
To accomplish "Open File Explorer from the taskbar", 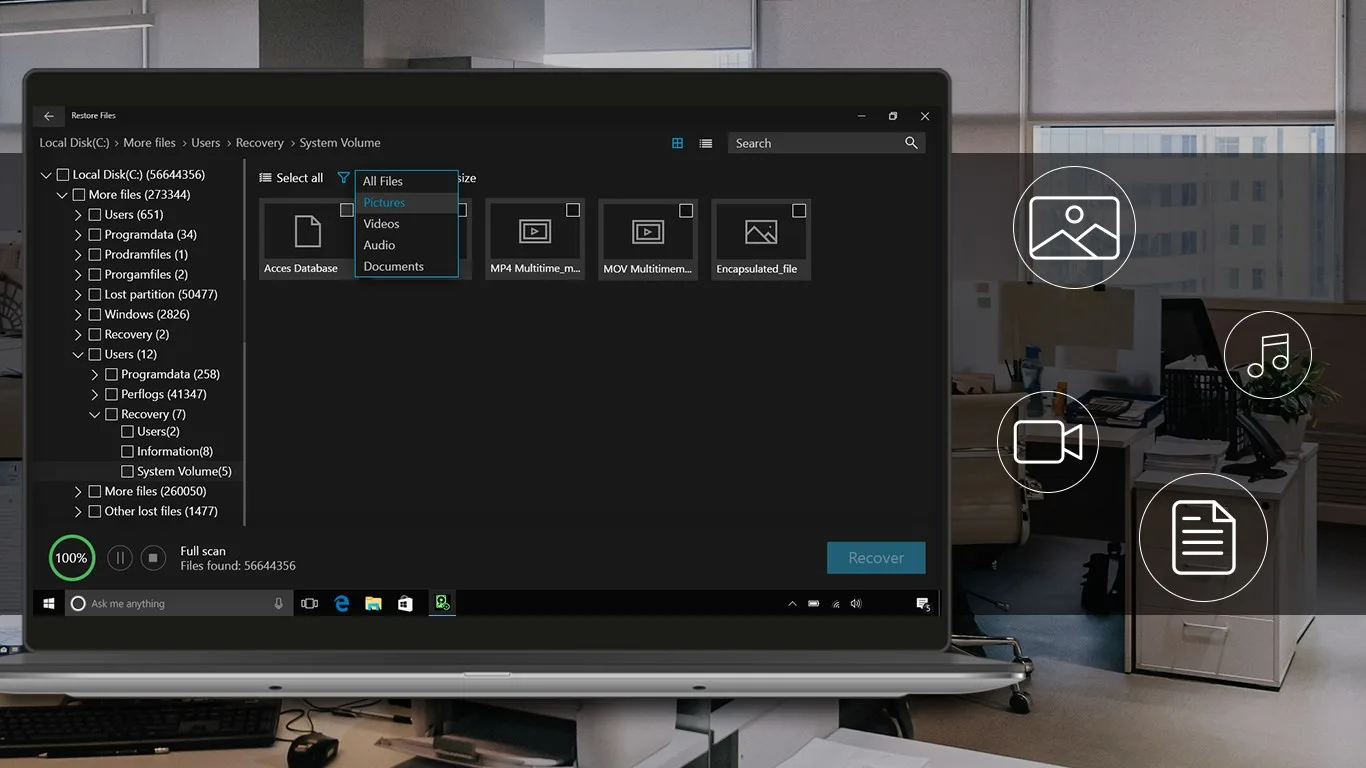I will click(373, 603).
